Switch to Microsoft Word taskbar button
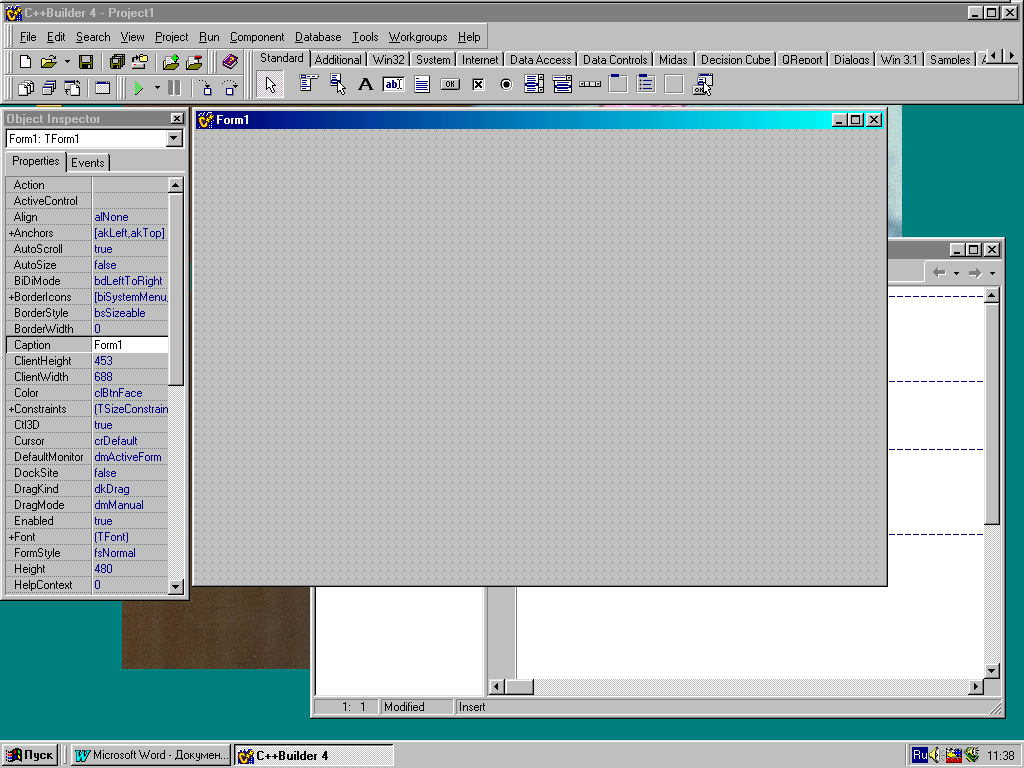Viewport: 1024px width, 768px height. click(x=151, y=755)
